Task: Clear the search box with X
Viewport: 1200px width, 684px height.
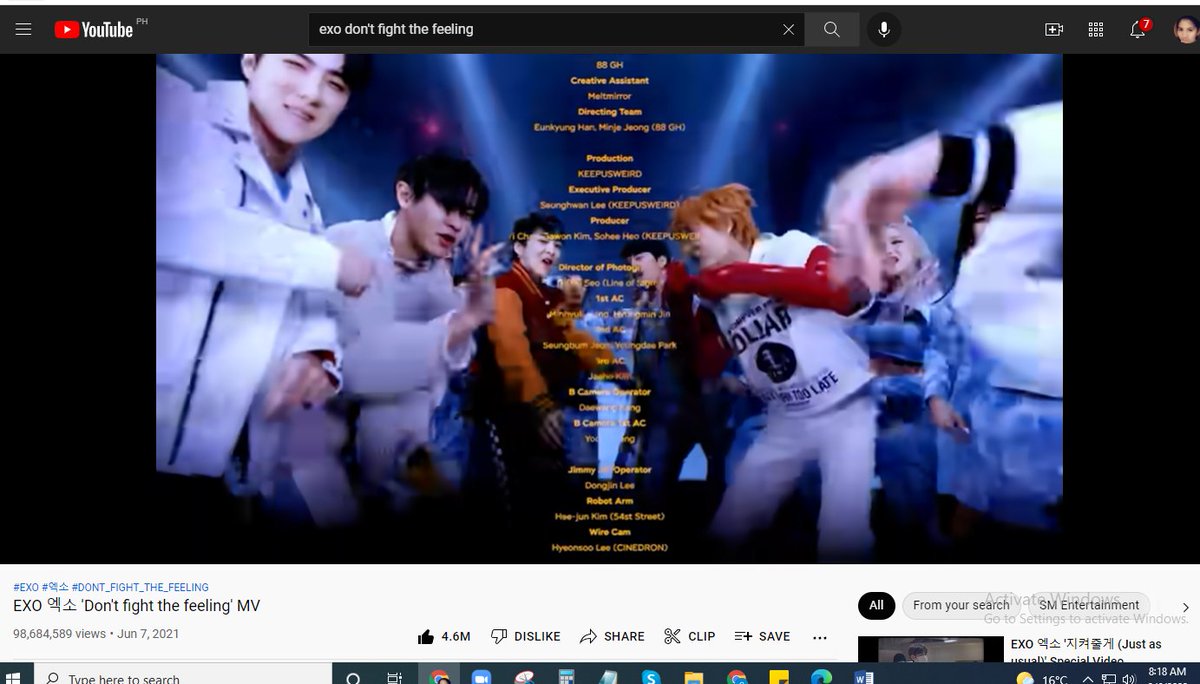Action: pos(788,30)
